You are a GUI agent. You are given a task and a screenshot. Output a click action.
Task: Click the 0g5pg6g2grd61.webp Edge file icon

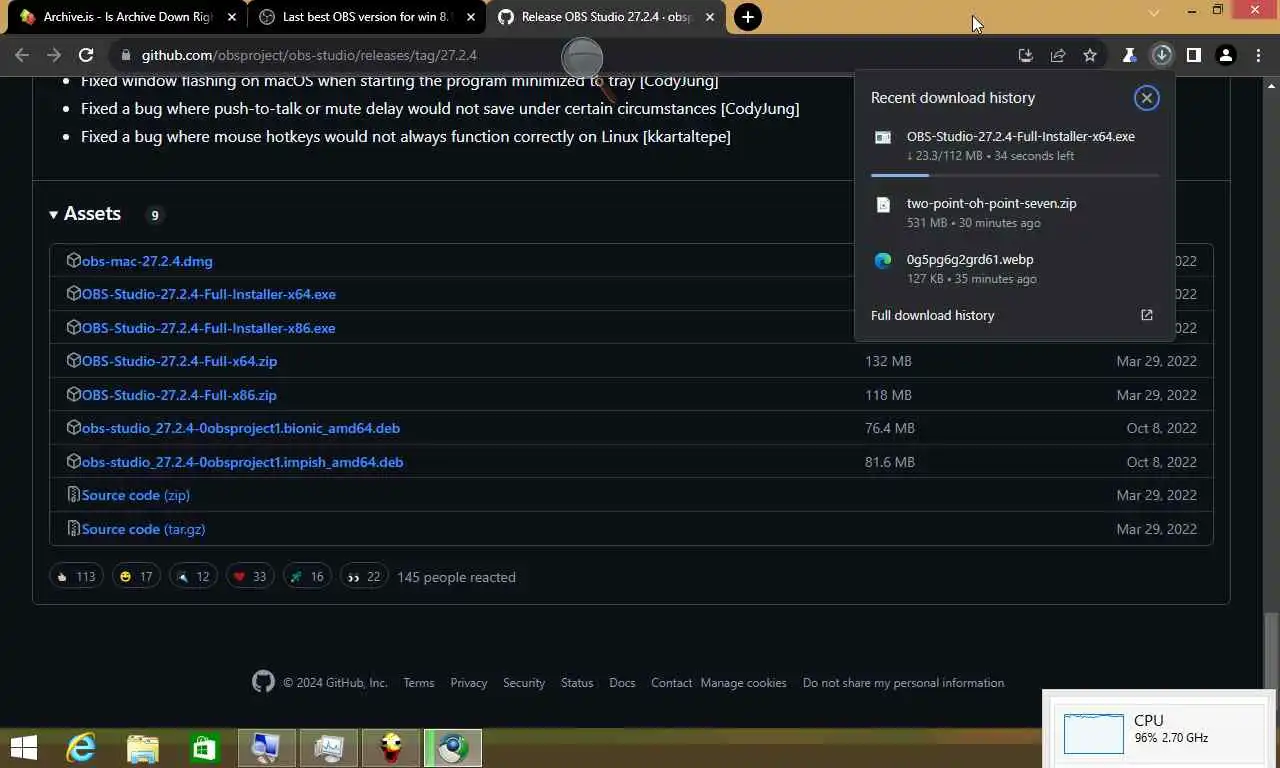pos(883,260)
